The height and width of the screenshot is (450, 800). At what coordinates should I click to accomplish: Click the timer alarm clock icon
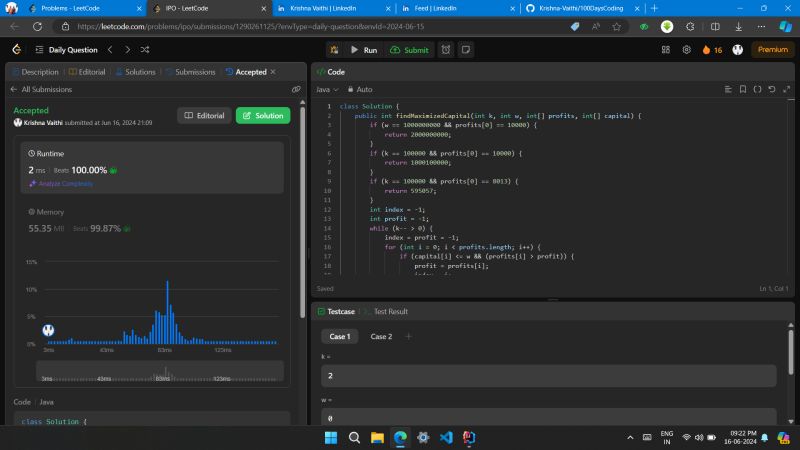pyautogui.click(x=446, y=49)
